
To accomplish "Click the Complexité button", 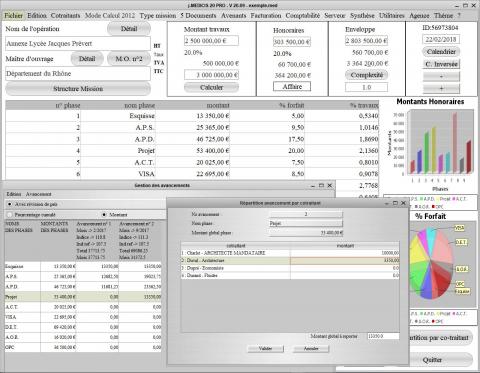I will coord(366,75).
